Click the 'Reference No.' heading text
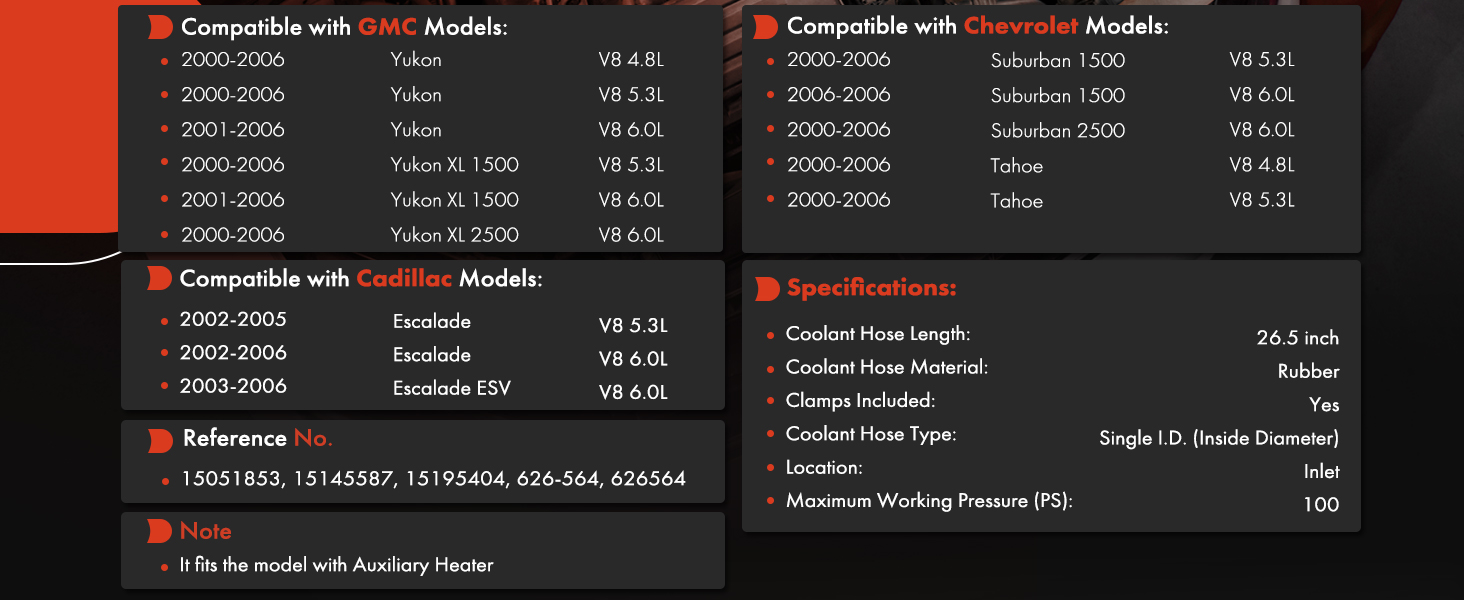 point(258,439)
